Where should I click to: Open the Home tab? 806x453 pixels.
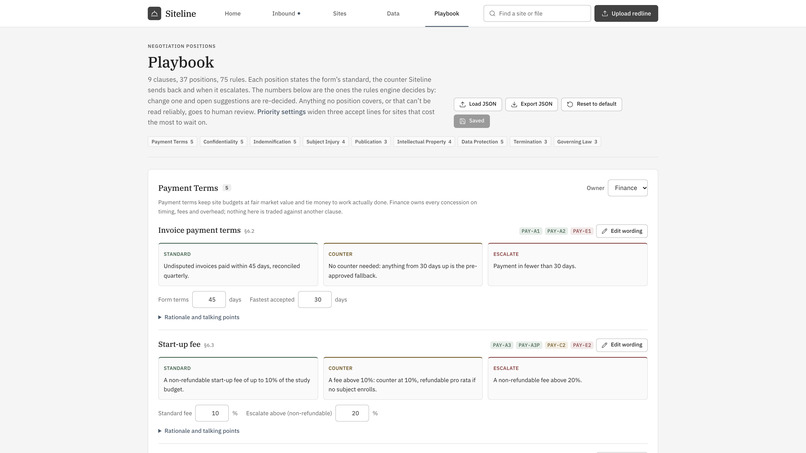[x=232, y=13]
